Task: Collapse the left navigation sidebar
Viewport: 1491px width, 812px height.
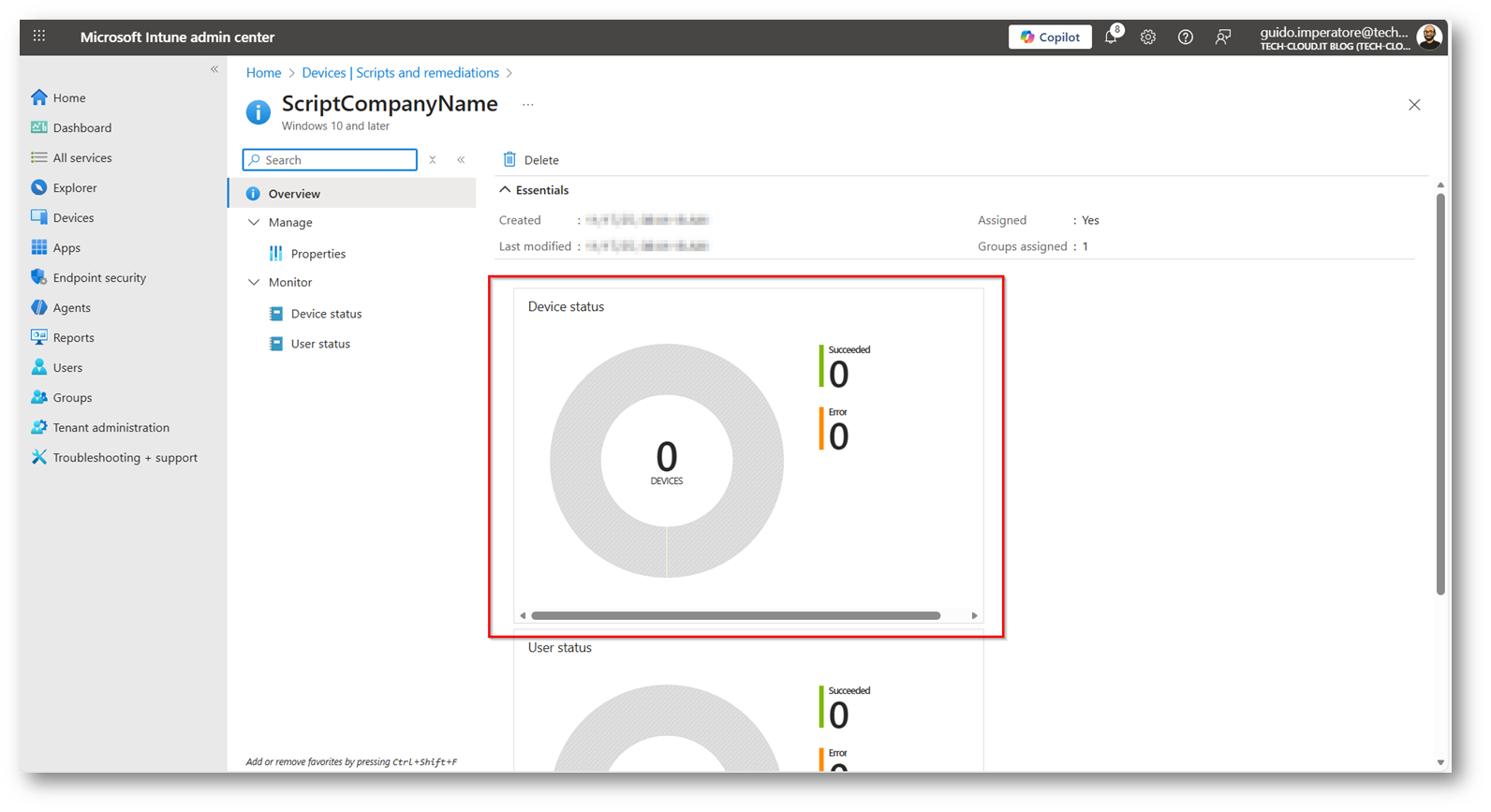Action: click(214, 69)
